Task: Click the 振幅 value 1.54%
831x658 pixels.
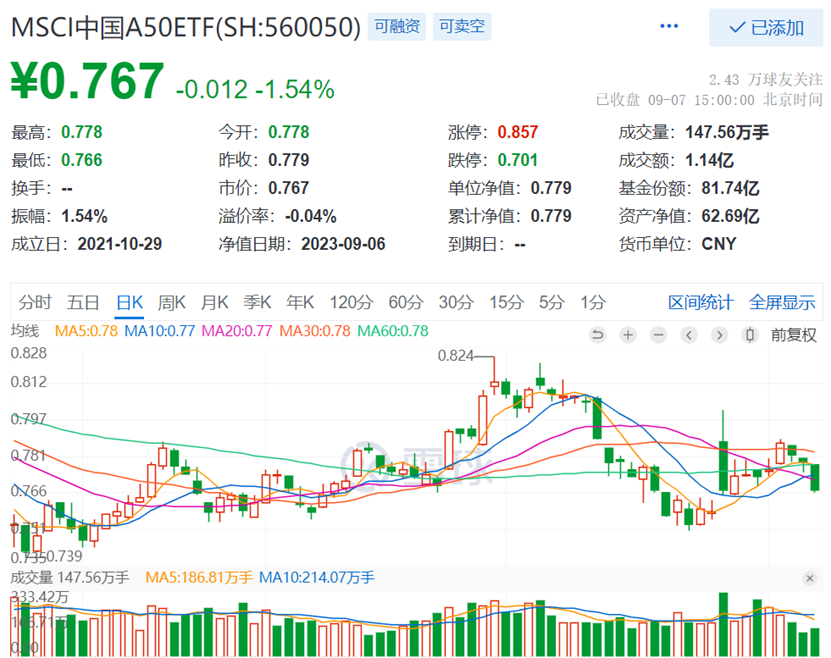Action: pos(84,216)
